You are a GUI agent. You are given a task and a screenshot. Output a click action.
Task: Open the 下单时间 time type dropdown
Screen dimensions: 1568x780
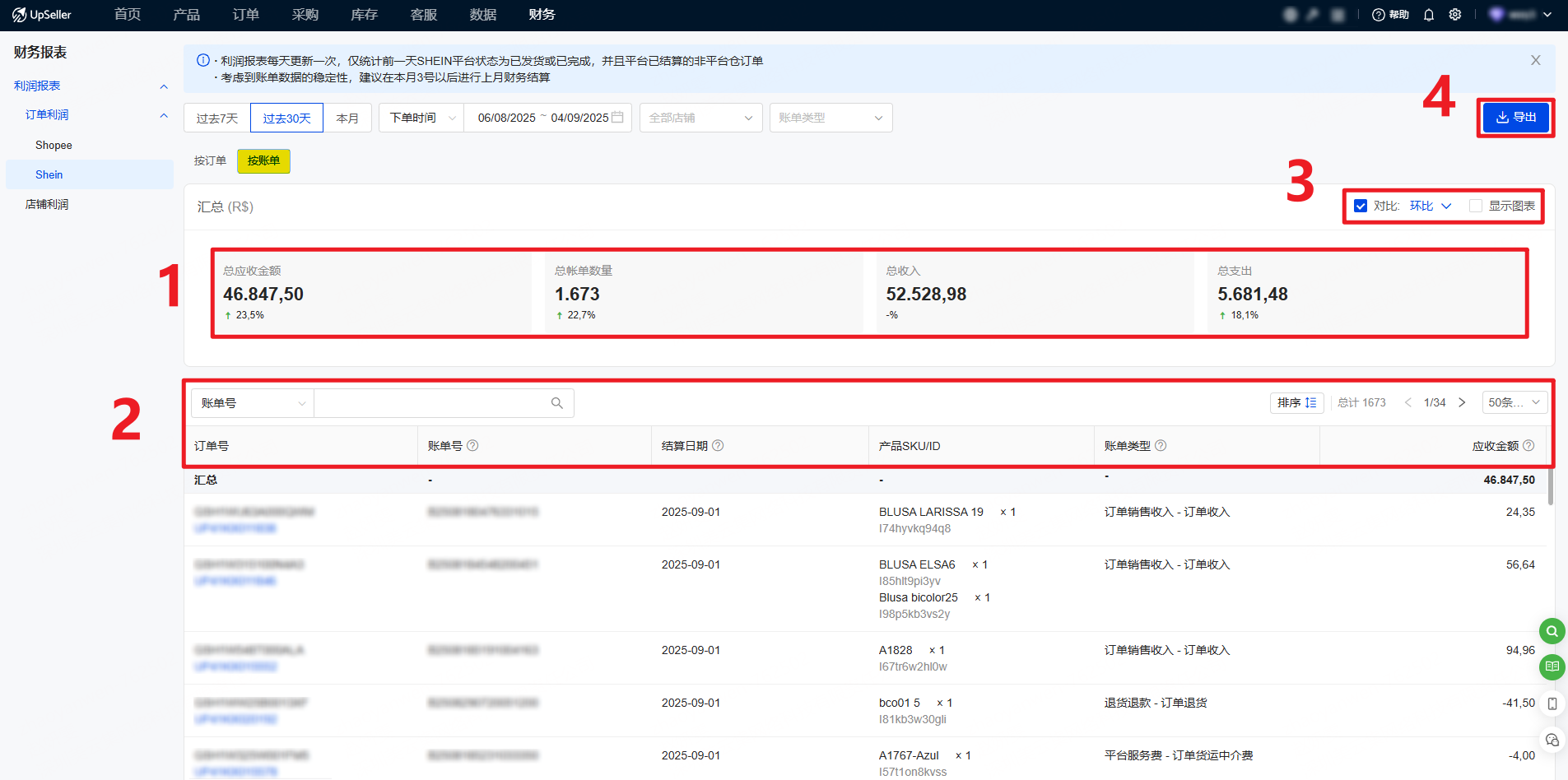(421, 118)
